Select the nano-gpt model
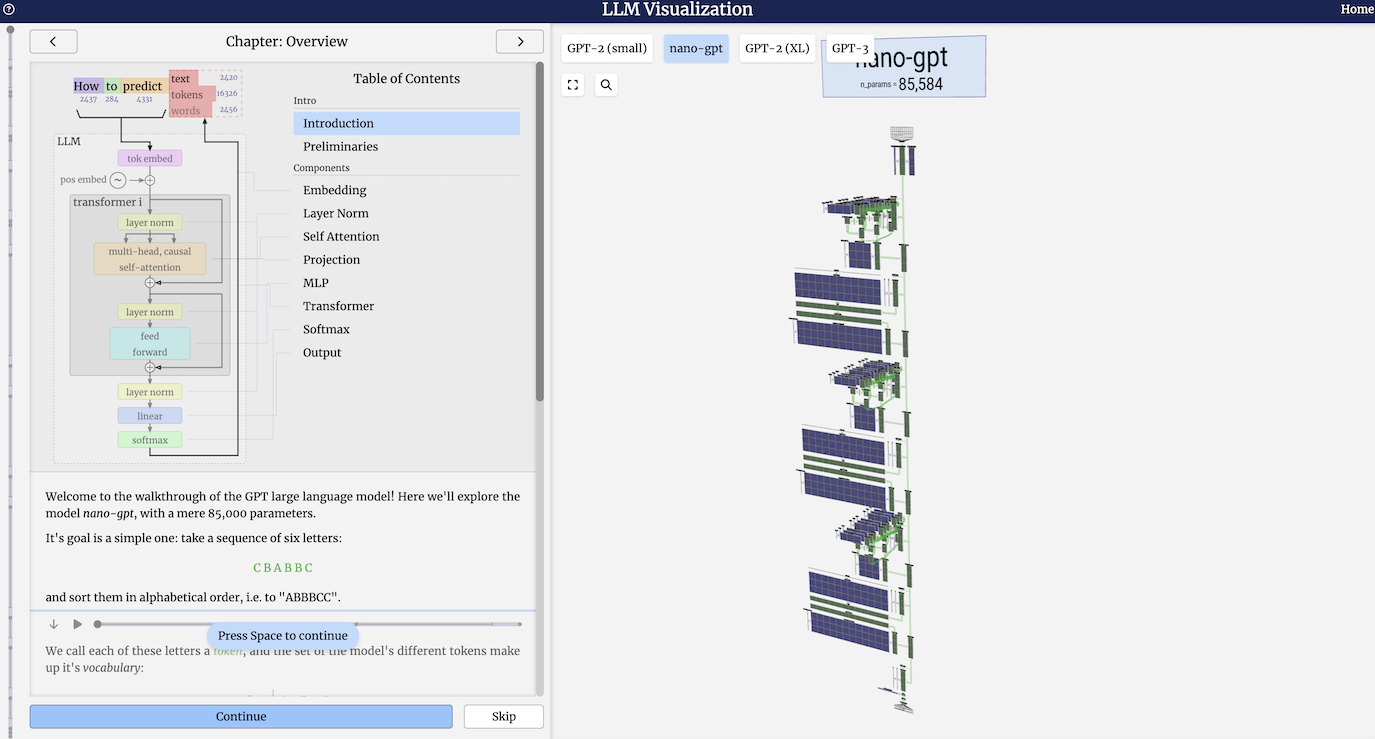Screen dimensions: 1375x739 [x=696, y=48]
